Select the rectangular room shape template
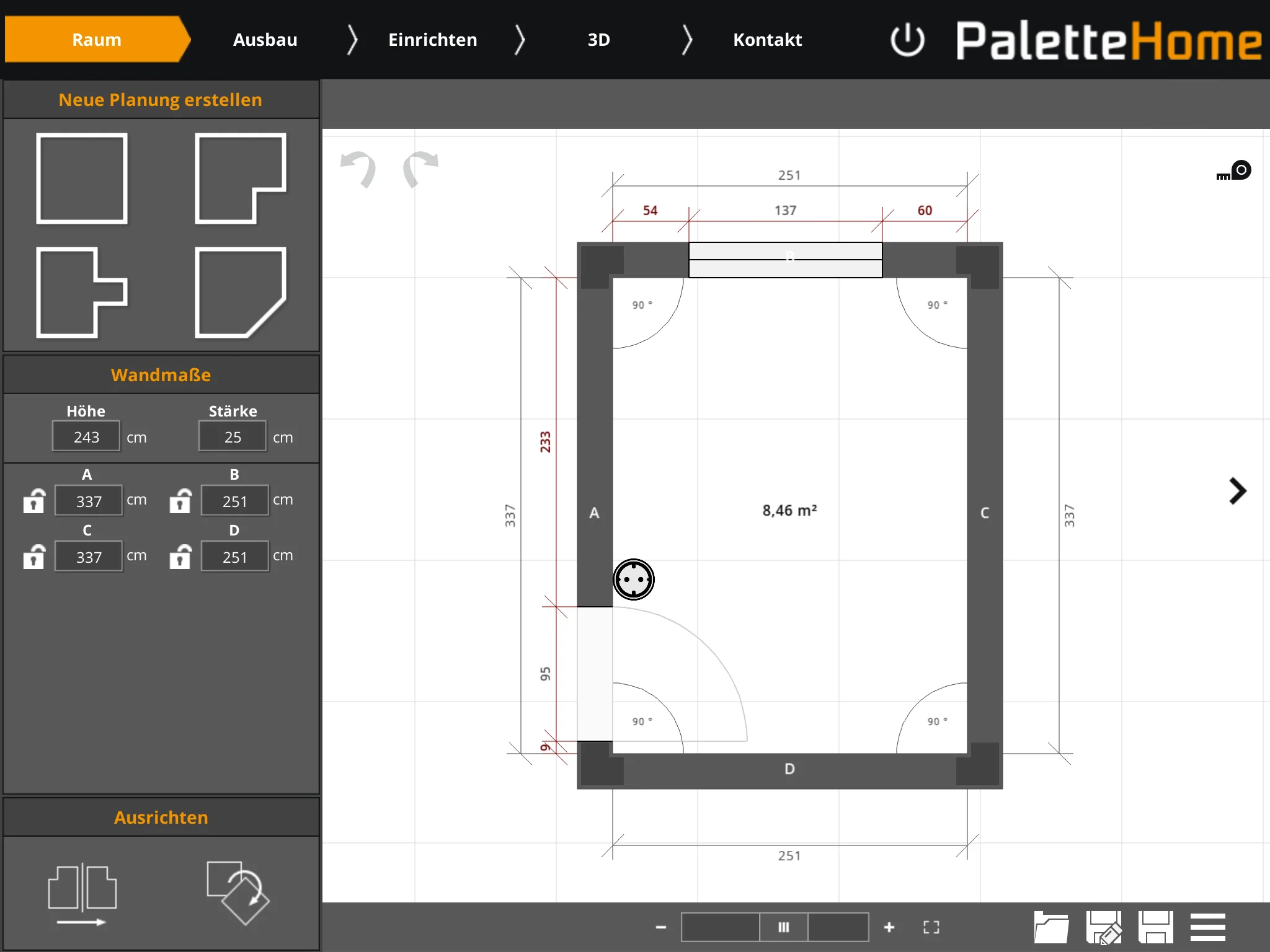This screenshot has height=952, width=1270. pos(82,178)
